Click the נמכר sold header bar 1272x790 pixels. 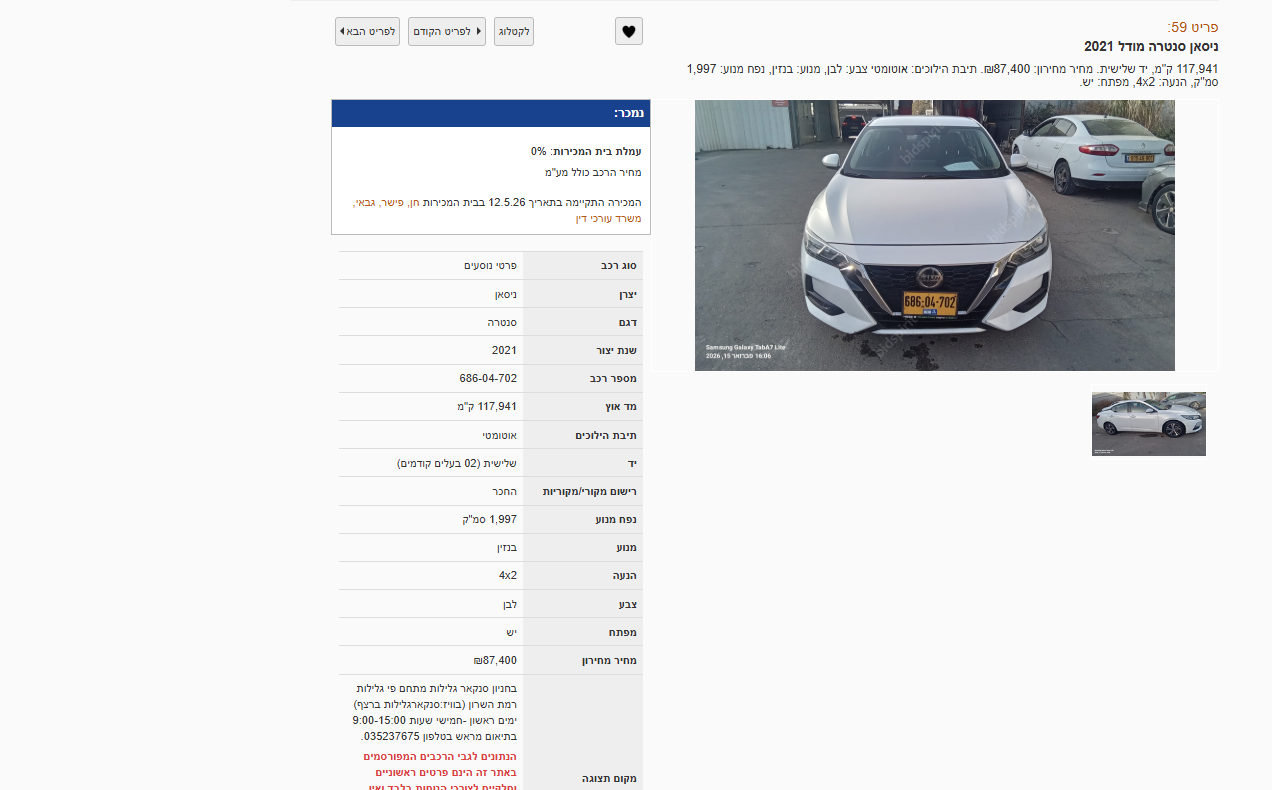click(491, 113)
